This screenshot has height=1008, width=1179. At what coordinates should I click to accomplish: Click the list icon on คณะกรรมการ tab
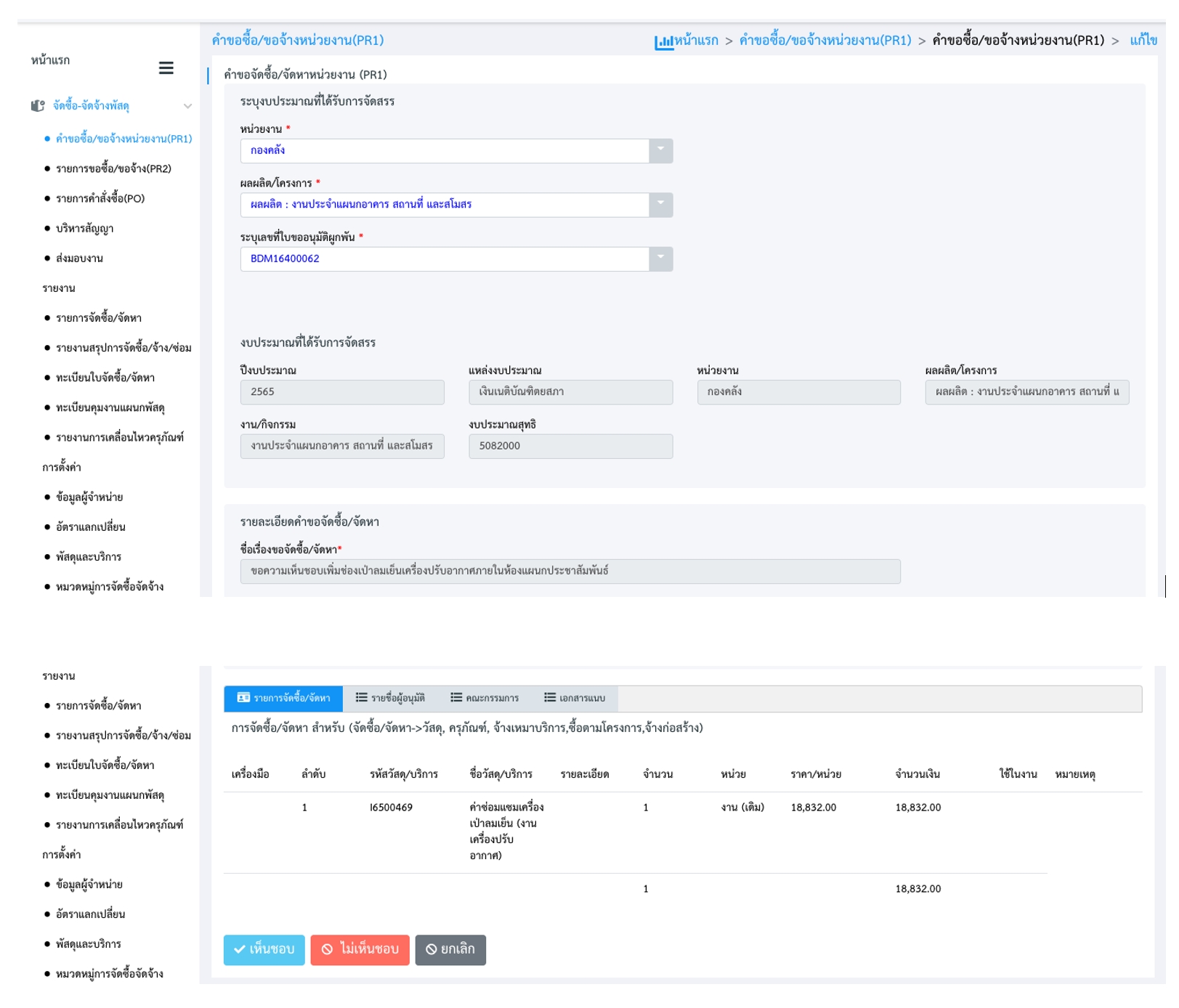[x=456, y=697]
